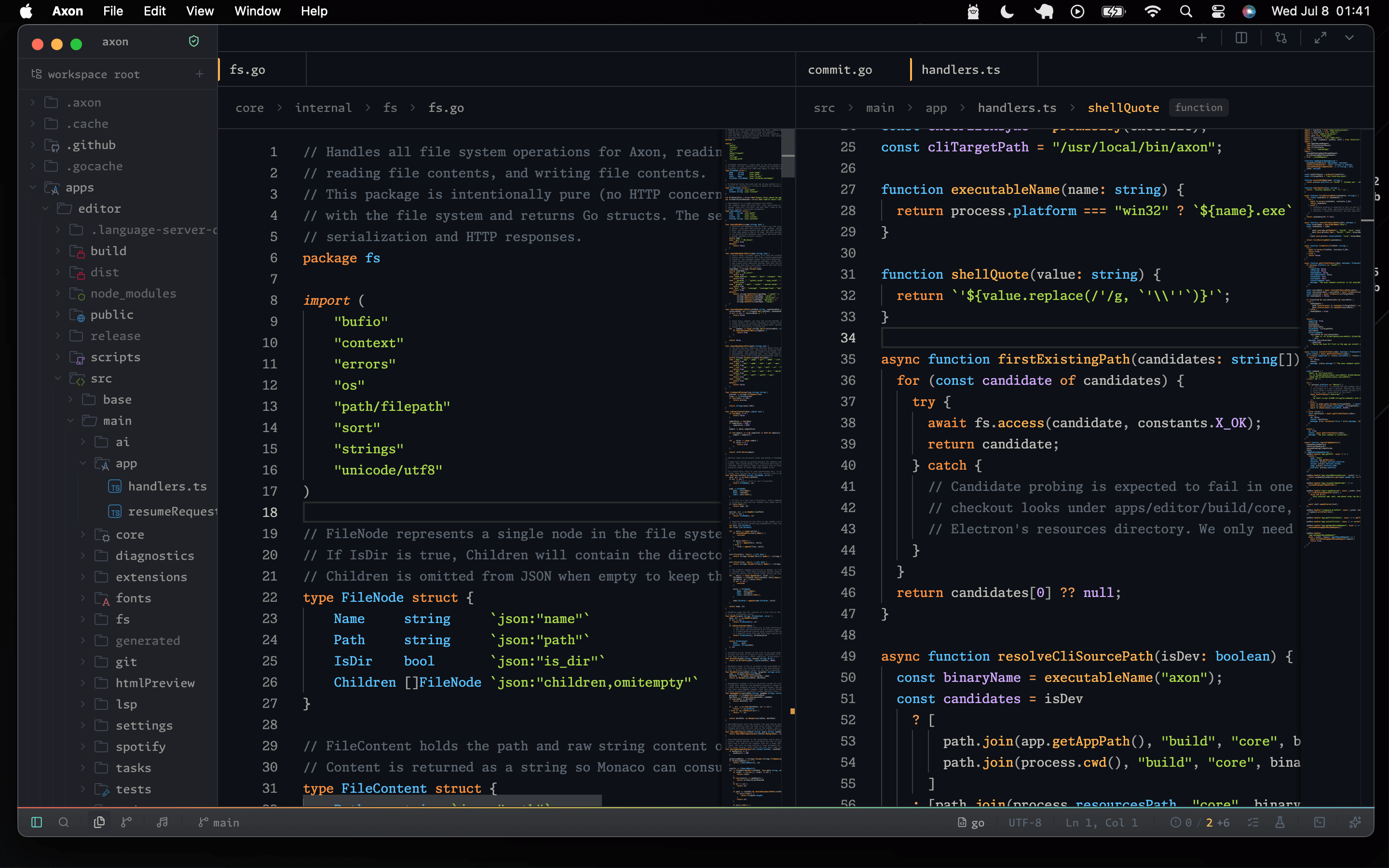This screenshot has width=1389, height=868.
Task: Click the plus icon next to workspace root
Action: [200, 74]
